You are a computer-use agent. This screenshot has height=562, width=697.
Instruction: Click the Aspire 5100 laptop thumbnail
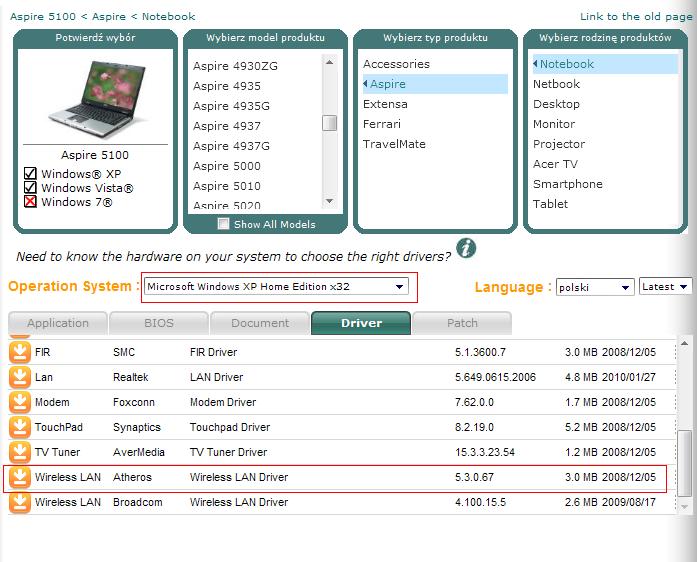[x=98, y=99]
